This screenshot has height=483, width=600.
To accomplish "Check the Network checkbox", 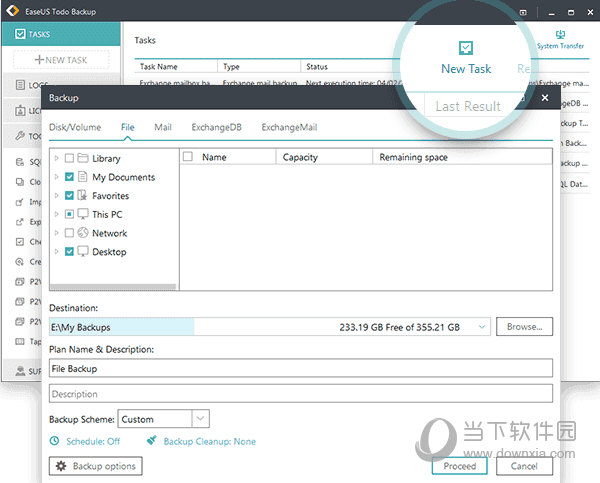I will point(69,233).
